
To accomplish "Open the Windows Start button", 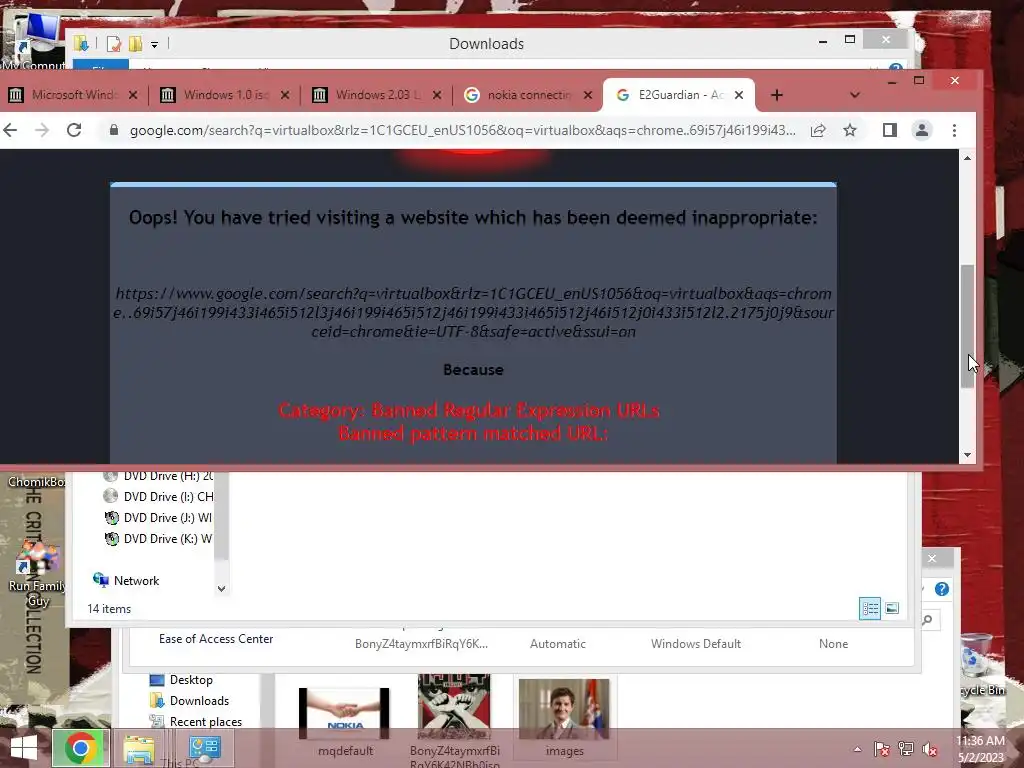I will pos(24,748).
